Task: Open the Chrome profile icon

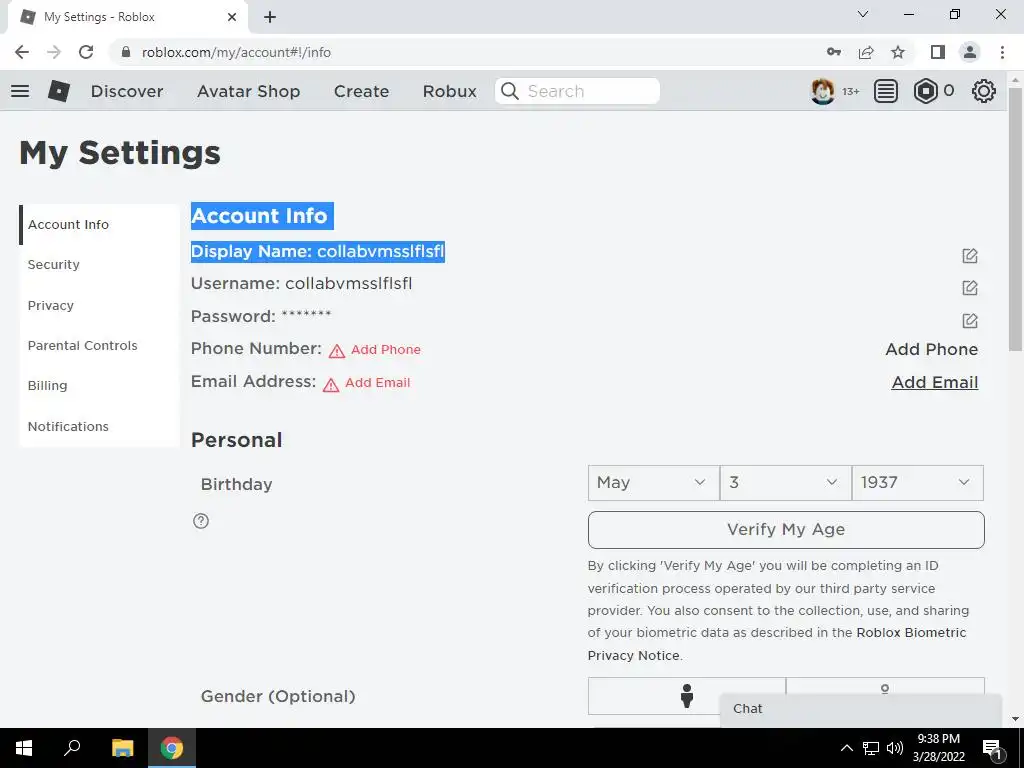Action: pos(970,52)
